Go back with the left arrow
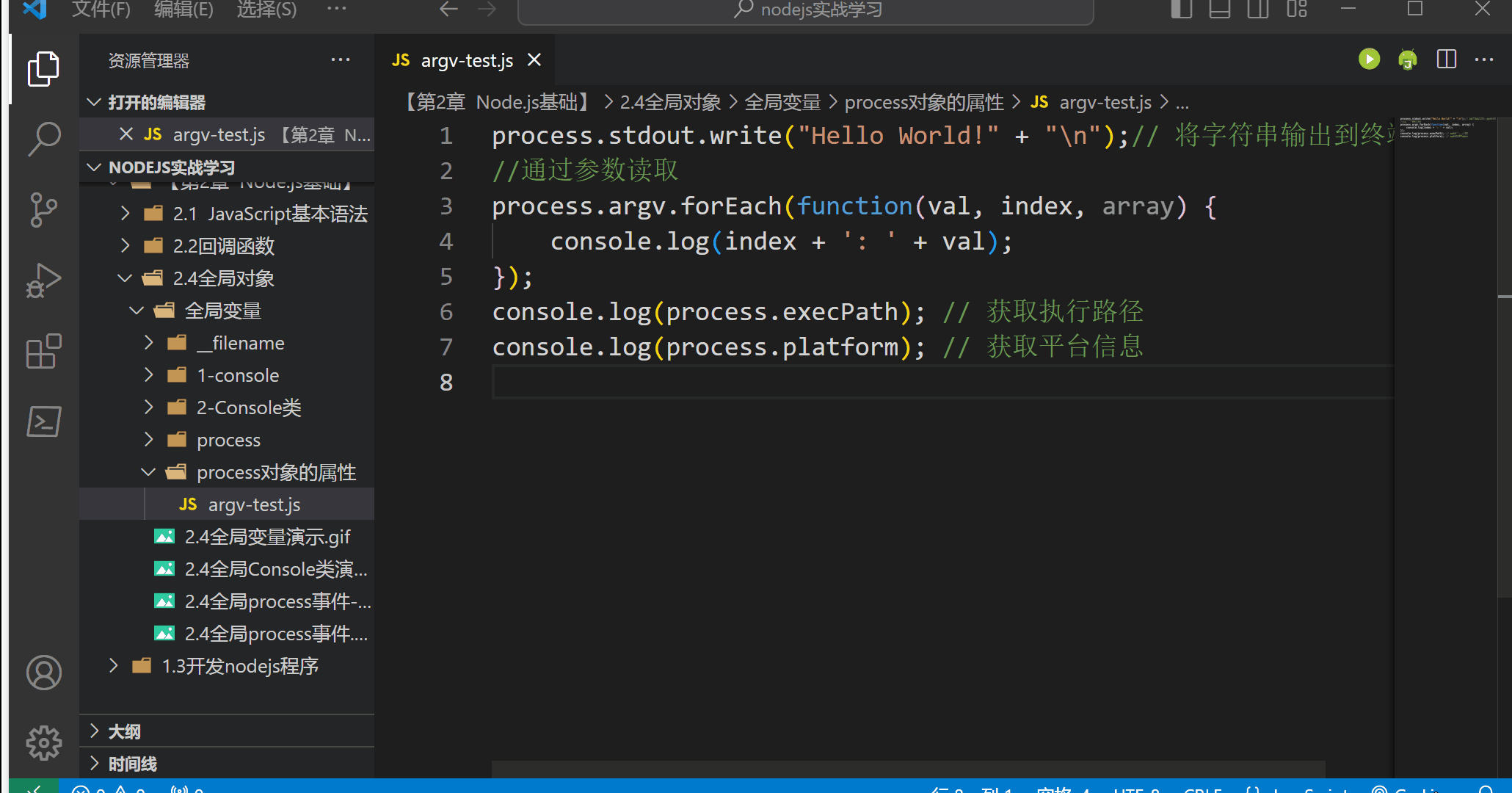Screen dimensions: 1512x793 (x=448, y=9)
